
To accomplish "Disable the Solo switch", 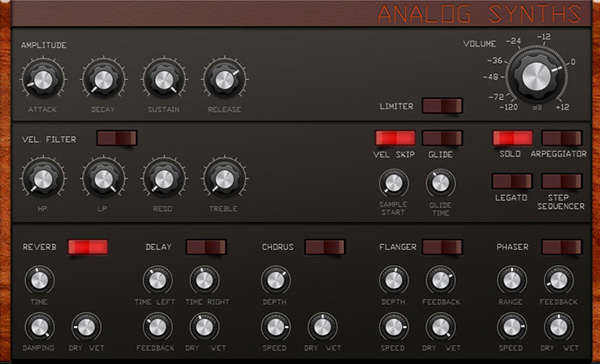I will 512,138.
